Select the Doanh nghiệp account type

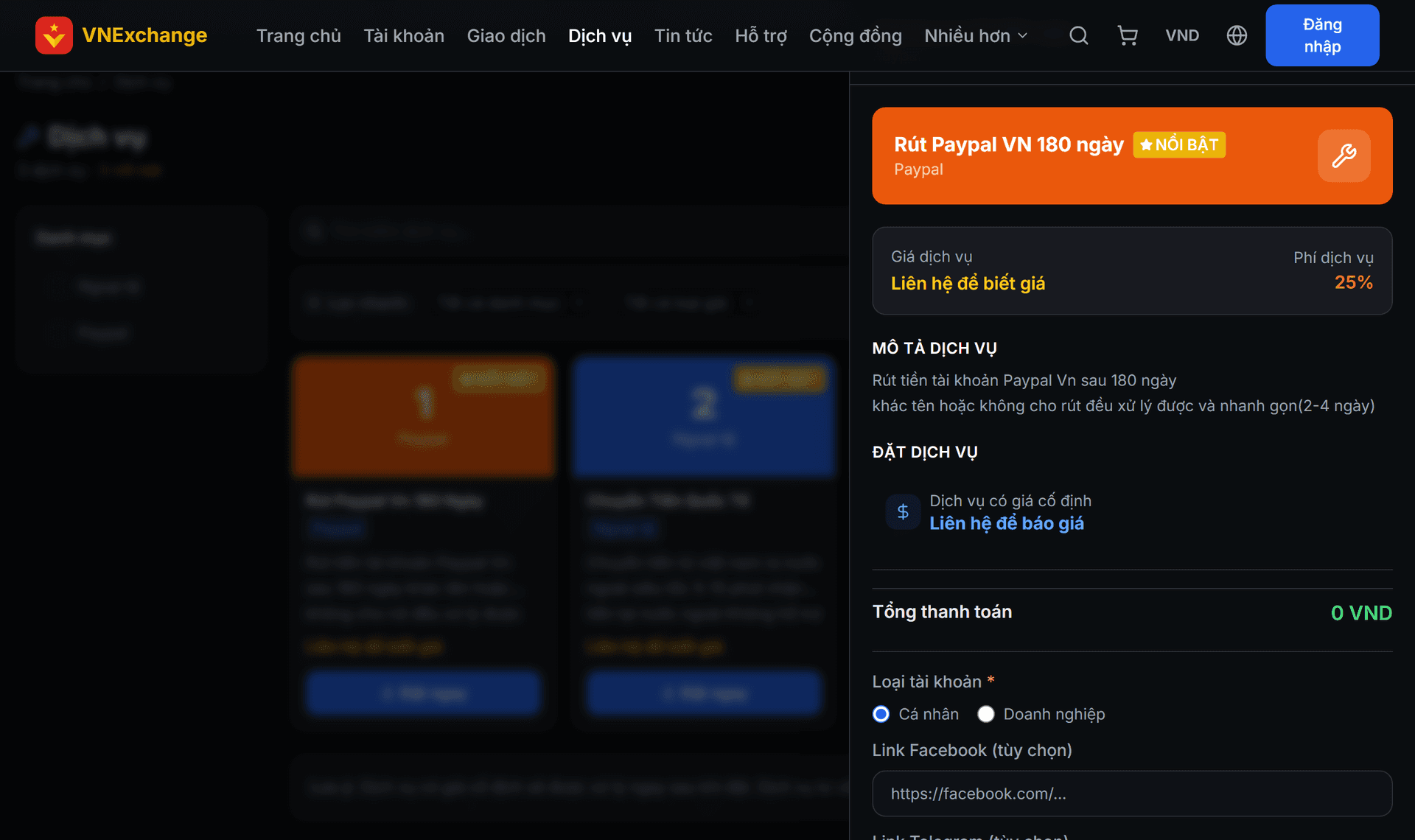[985, 714]
